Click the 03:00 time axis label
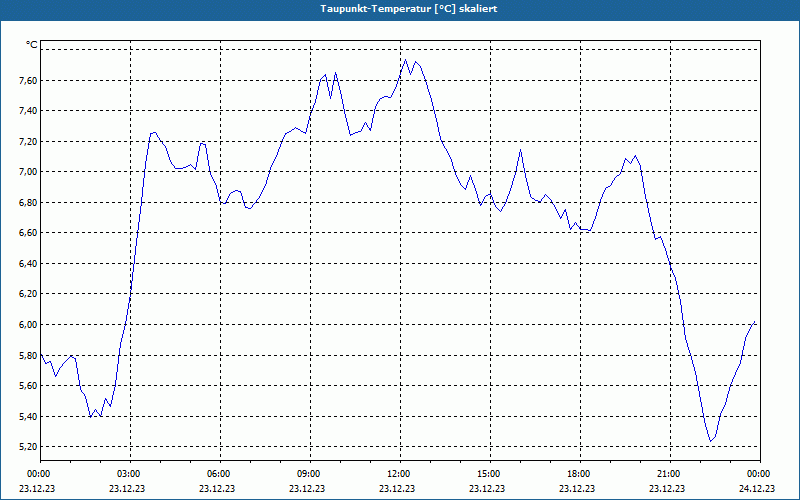The image size is (800, 500). click(x=131, y=474)
